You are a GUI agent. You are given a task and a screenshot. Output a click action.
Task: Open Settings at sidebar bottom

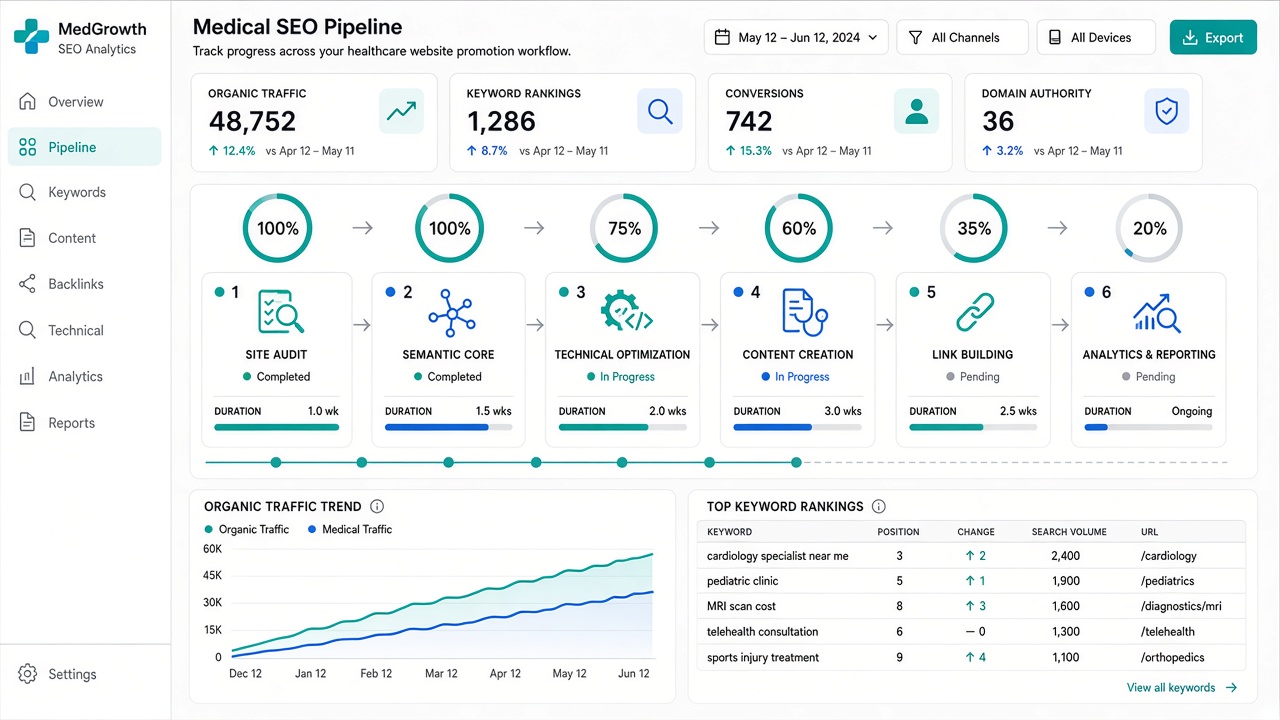(x=84, y=674)
